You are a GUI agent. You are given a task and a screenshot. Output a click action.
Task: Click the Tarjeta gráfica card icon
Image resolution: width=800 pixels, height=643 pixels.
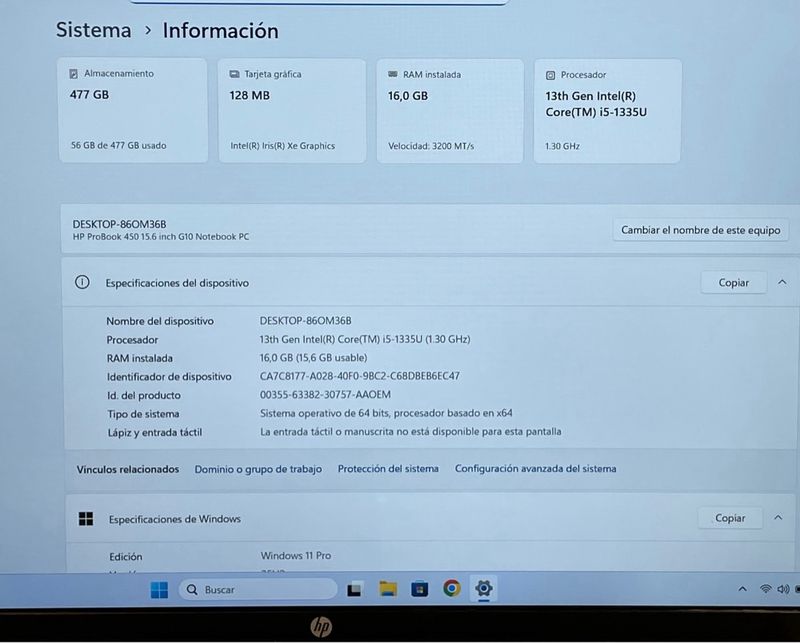234,74
